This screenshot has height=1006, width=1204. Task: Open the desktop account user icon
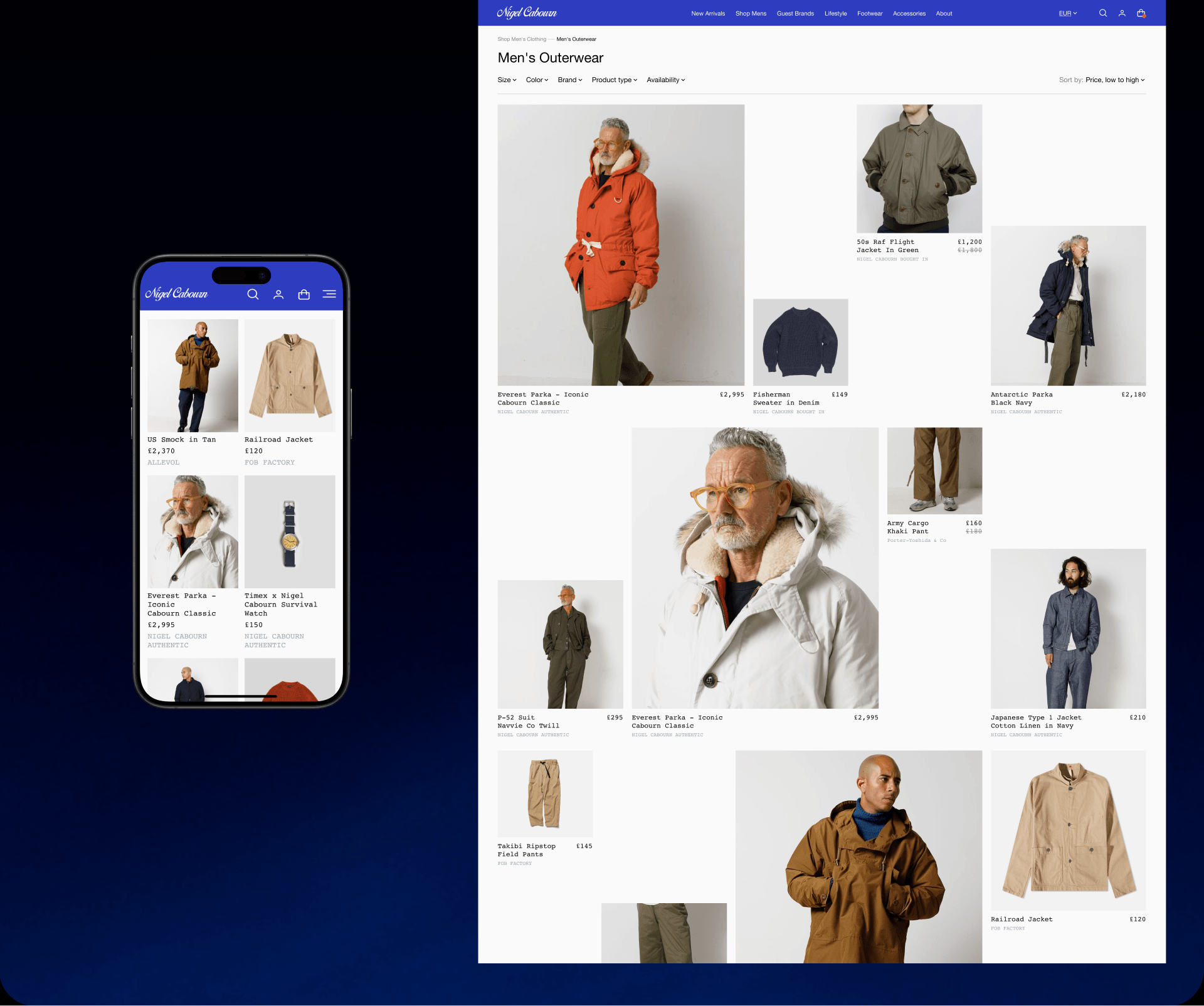tap(1122, 13)
